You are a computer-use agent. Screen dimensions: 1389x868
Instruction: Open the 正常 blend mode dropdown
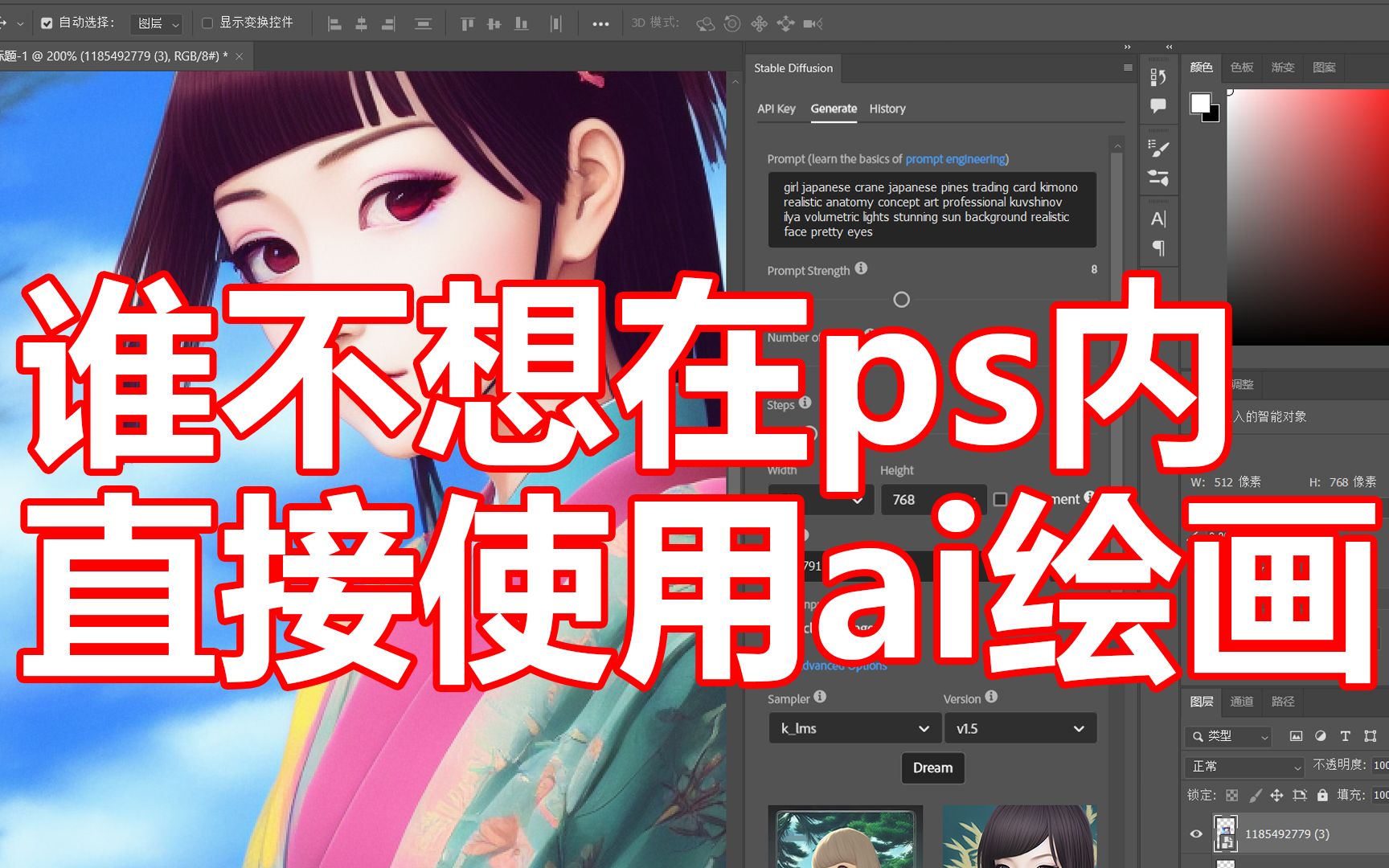coord(1244,767)
